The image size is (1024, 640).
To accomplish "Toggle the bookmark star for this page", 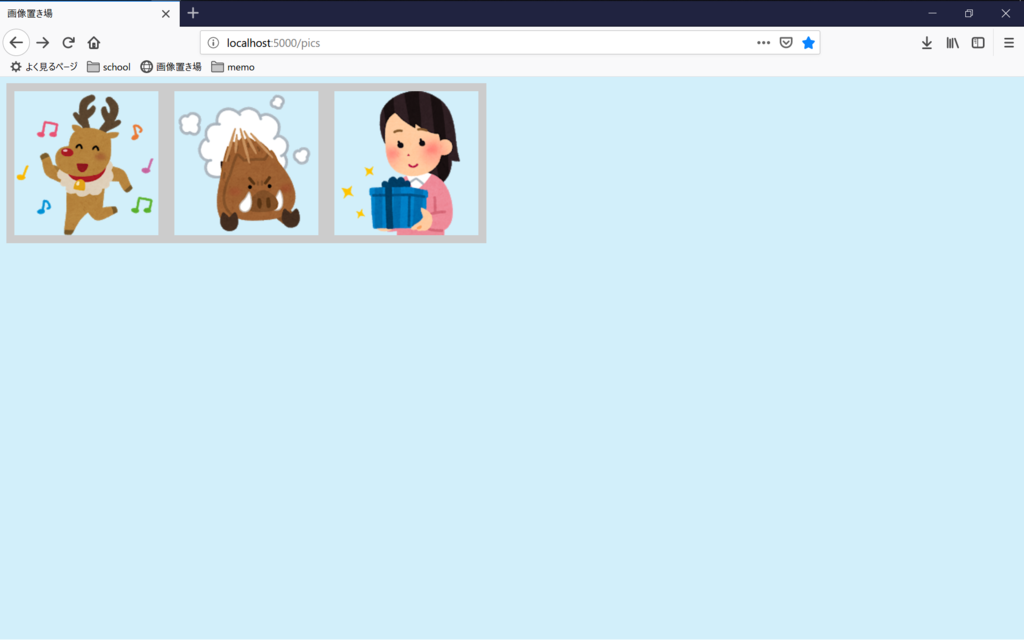I will tap(808, 43).
